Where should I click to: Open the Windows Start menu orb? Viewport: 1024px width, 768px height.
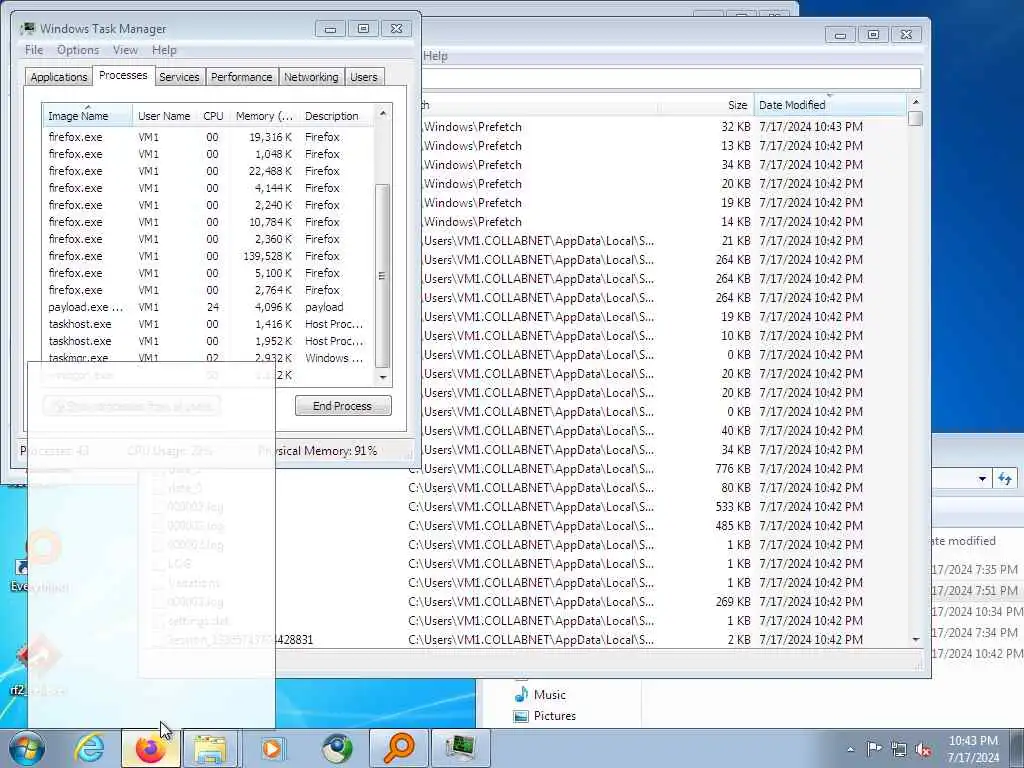[x=26, y=748]
